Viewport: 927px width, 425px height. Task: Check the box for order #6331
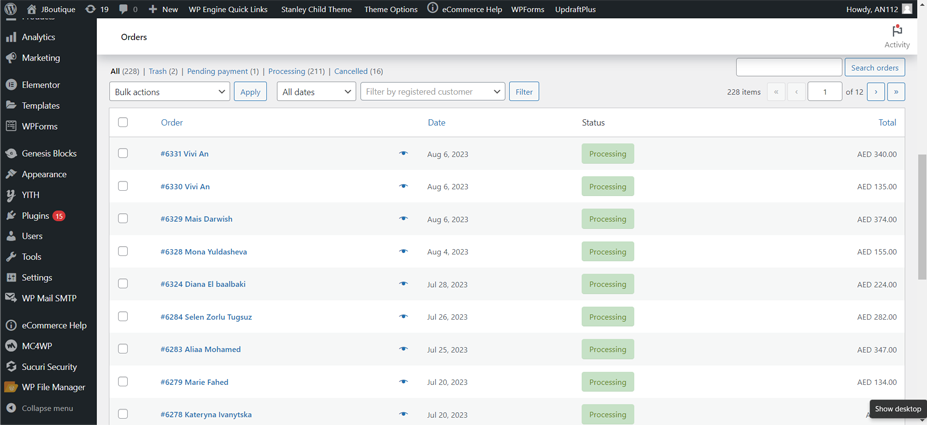tap(123, 153)
